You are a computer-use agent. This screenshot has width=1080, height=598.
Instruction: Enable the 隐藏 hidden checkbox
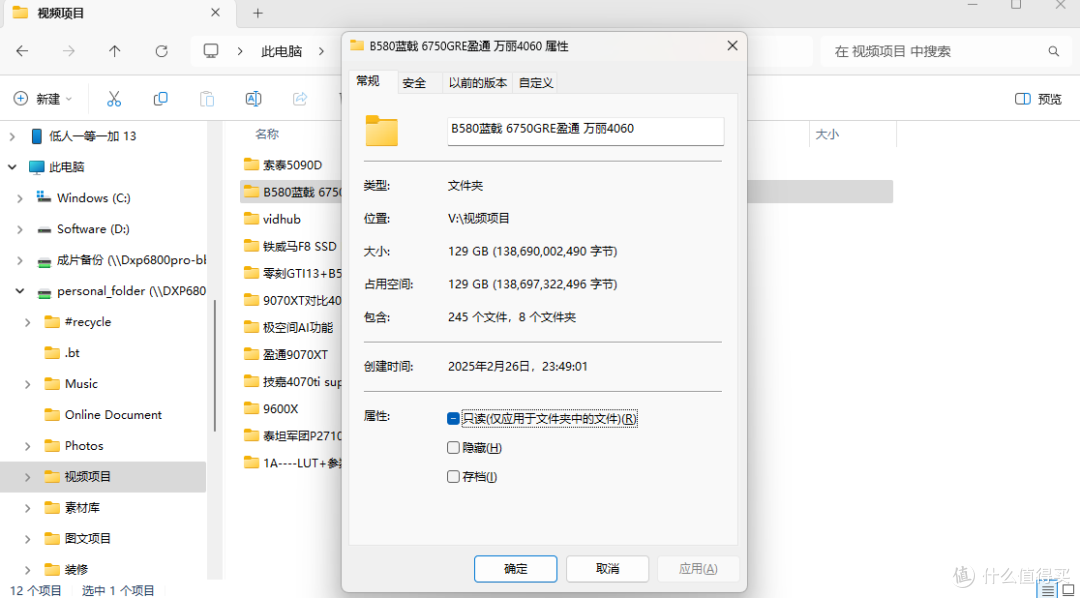(x=453, y=448)
